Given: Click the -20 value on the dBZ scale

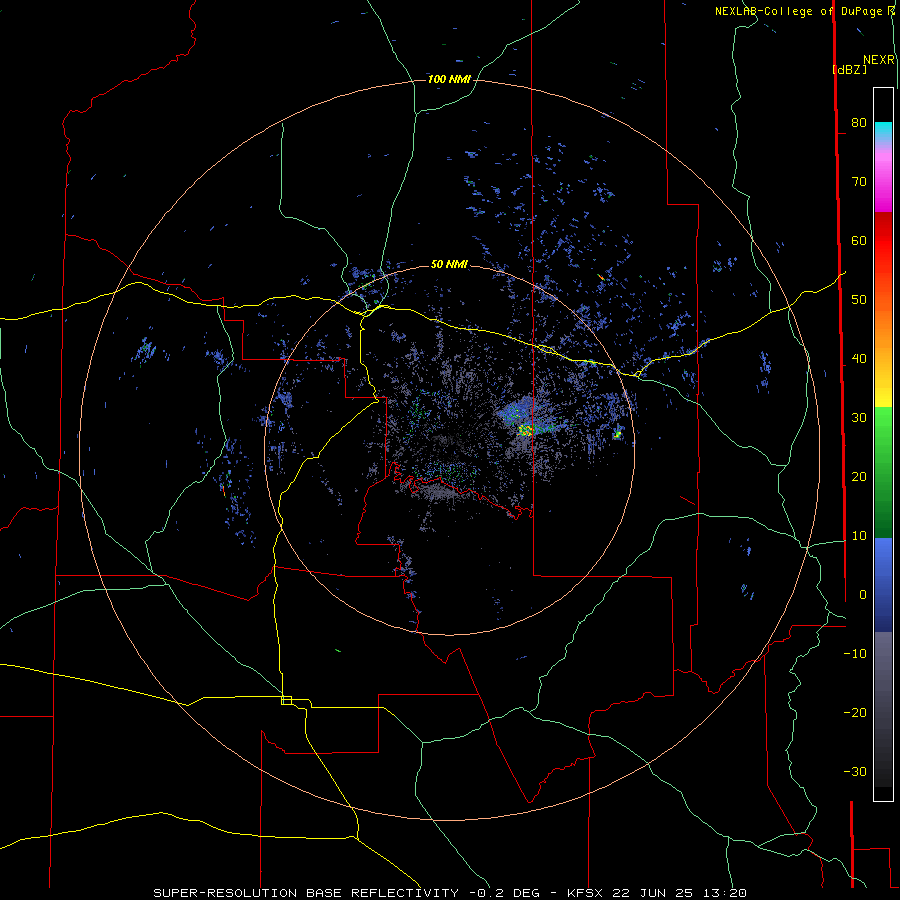Looking at the screenshot, I should 855,713.
